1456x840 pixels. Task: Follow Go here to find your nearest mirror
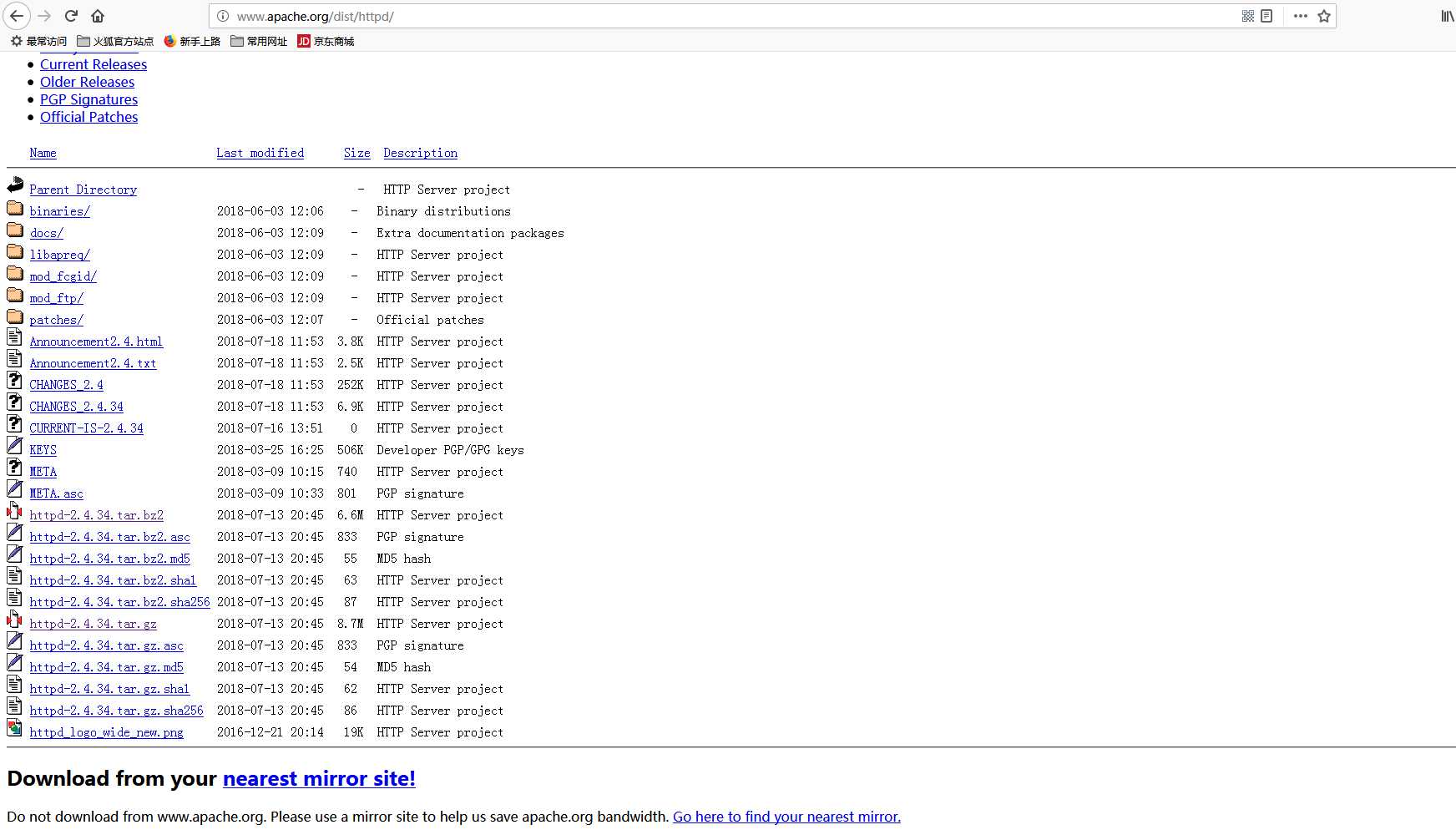point(786,817)
